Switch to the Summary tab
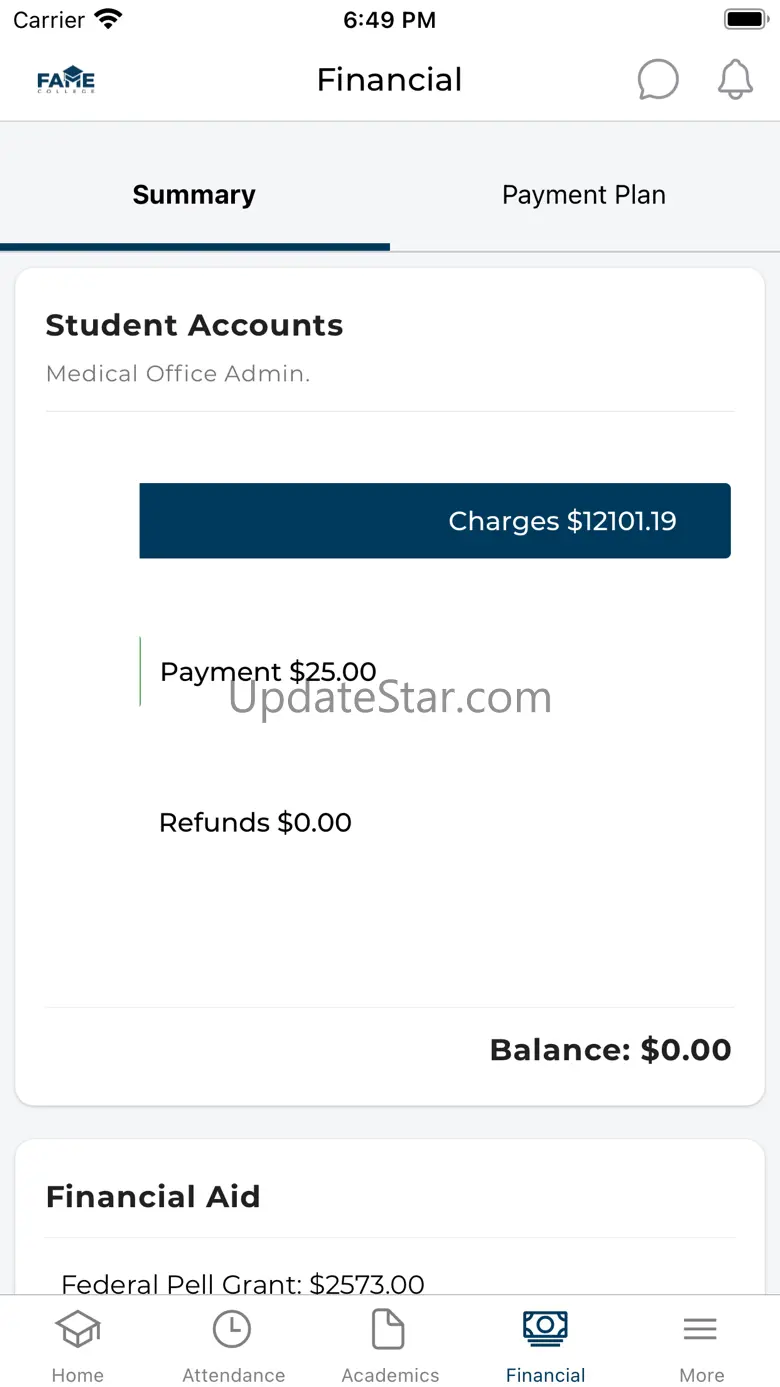 pyautogui.click(x=194, y=195)
